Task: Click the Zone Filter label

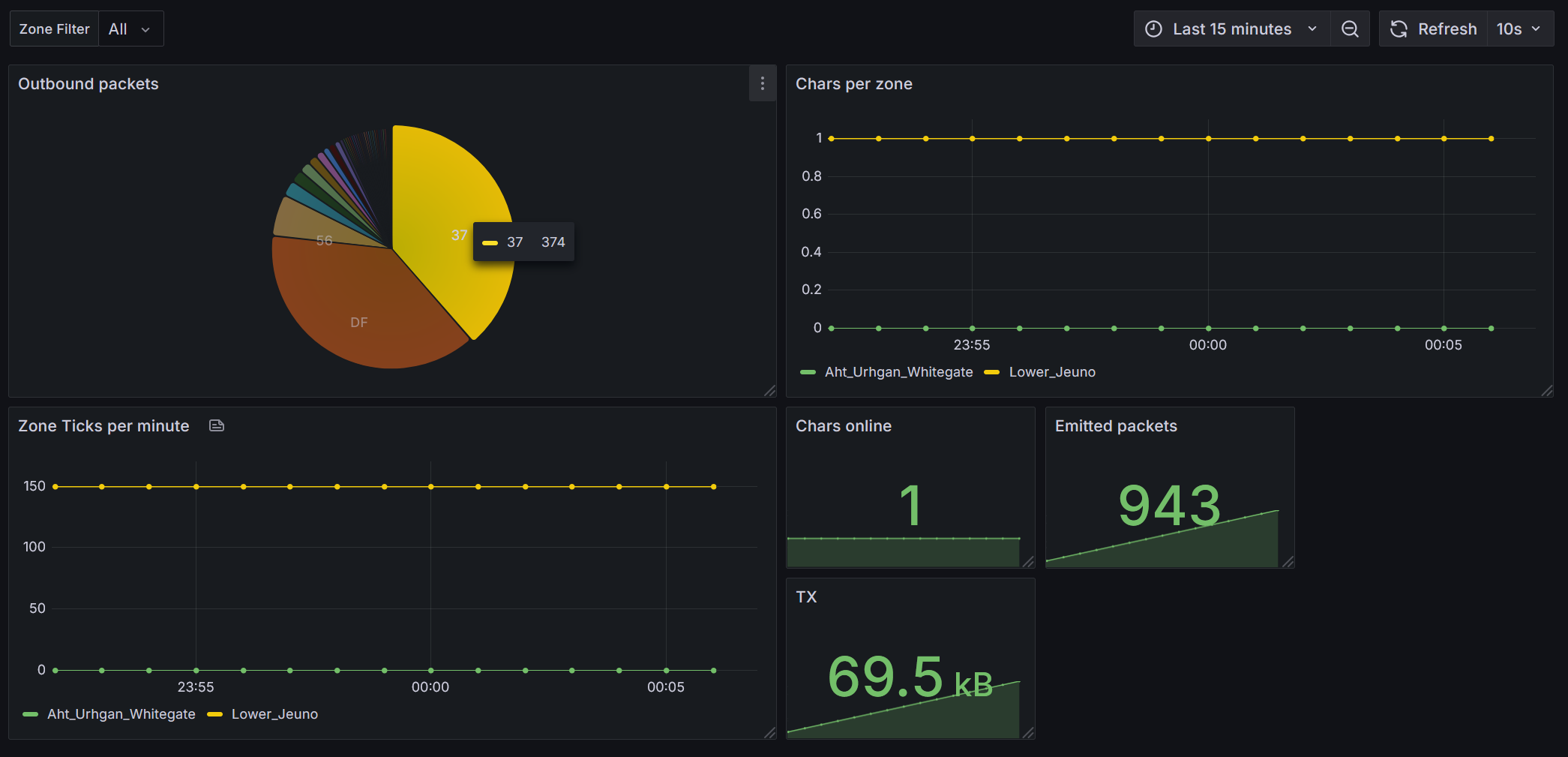Action: pos(54,29)
